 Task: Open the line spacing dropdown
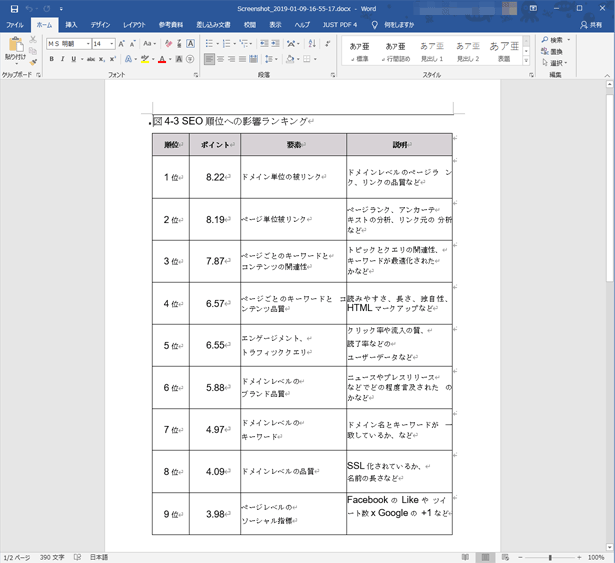click(271, 59)
